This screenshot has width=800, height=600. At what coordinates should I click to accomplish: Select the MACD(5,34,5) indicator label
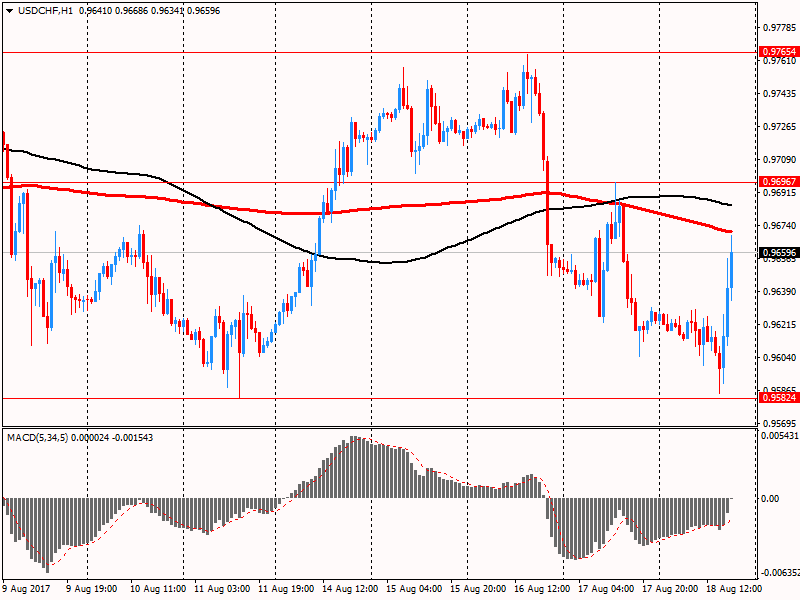tap(37, 438)
